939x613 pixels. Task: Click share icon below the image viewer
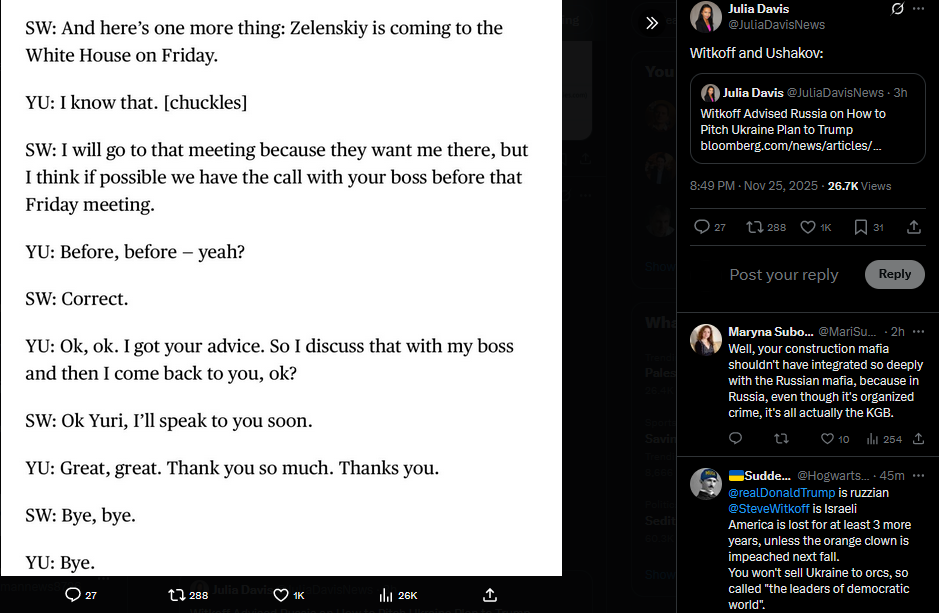[490, 594]
